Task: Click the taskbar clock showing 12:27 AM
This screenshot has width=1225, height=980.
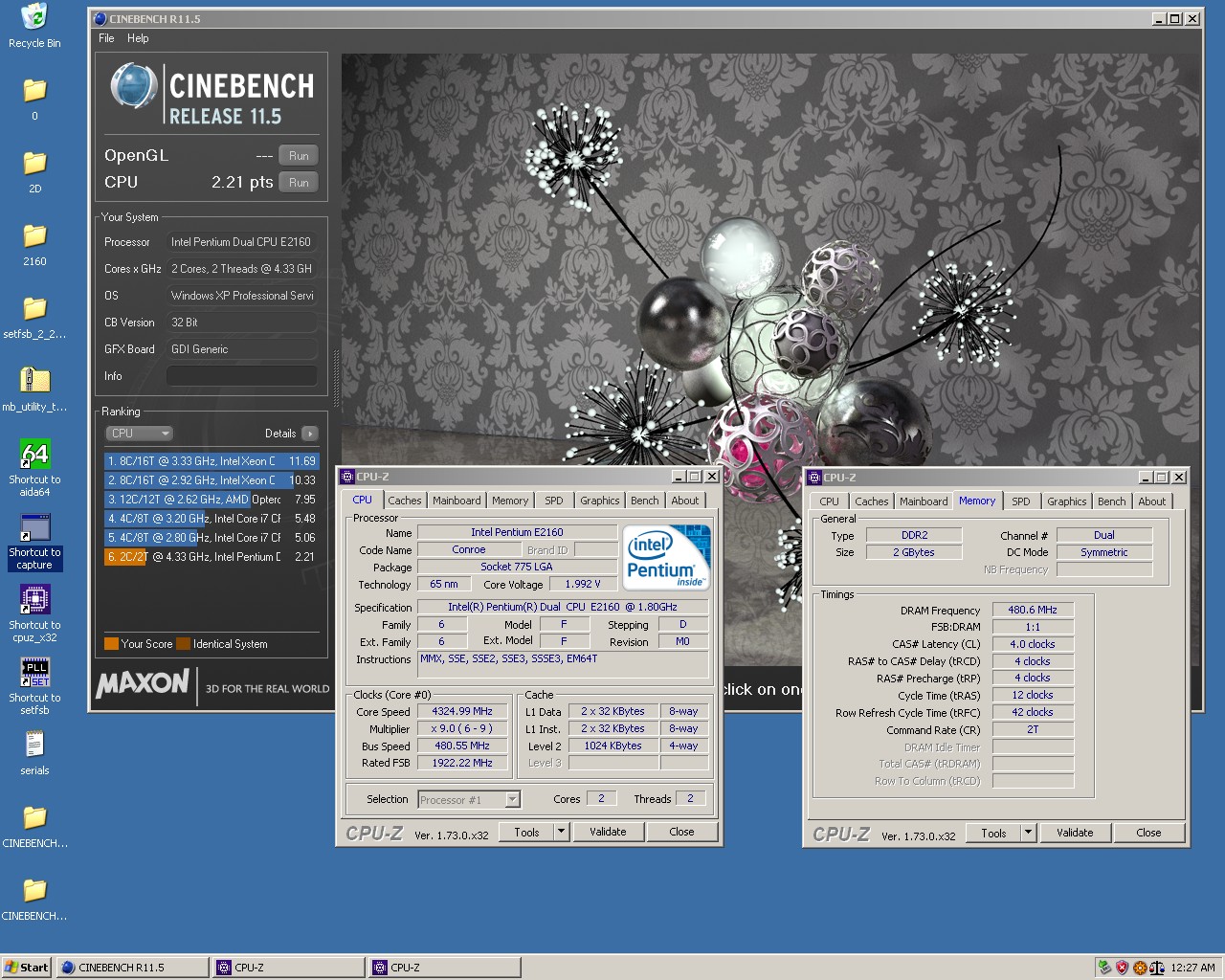Action: [1192, 968]
